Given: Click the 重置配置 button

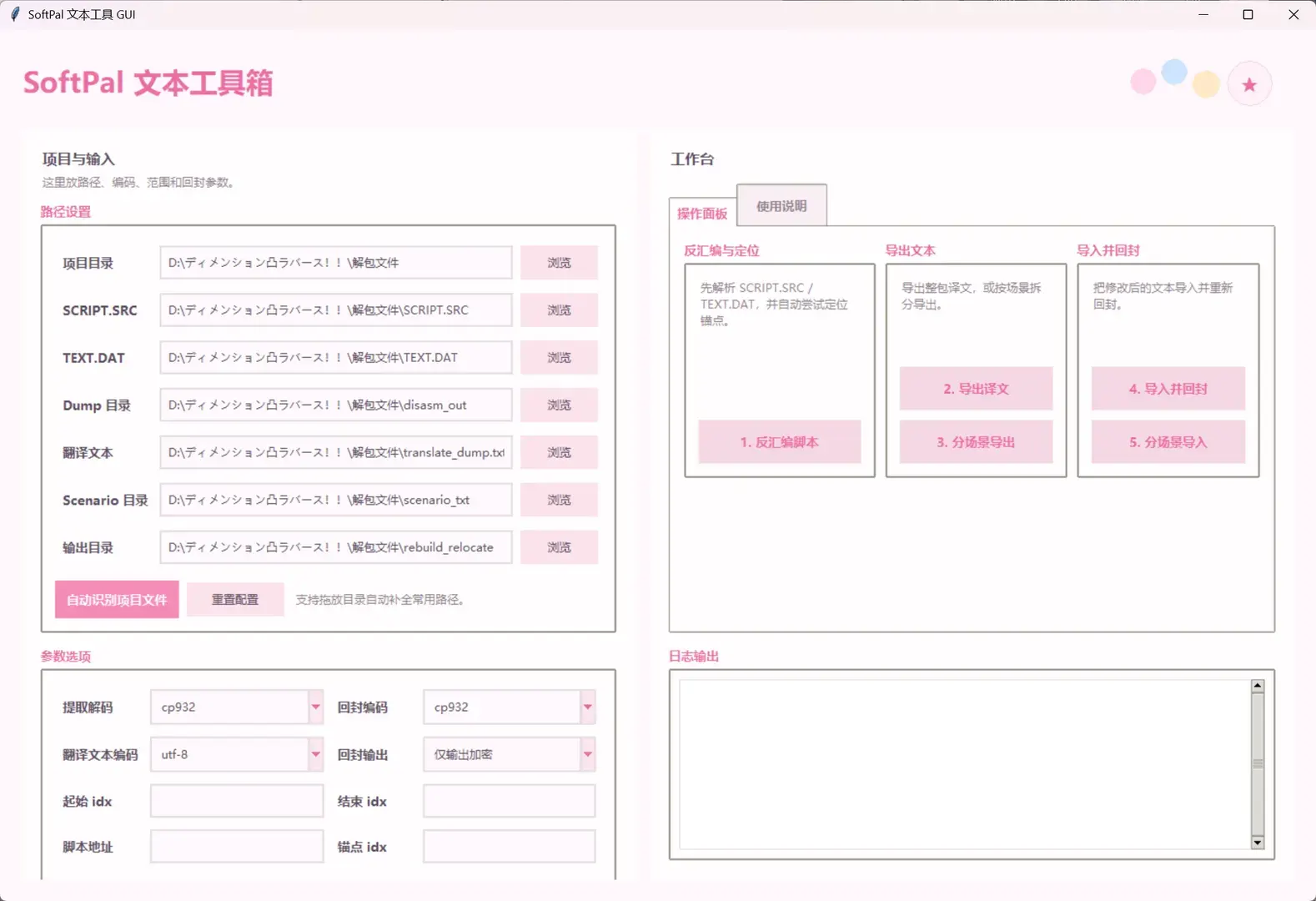Looking at the screenshot, I should [x=235, y=600].
